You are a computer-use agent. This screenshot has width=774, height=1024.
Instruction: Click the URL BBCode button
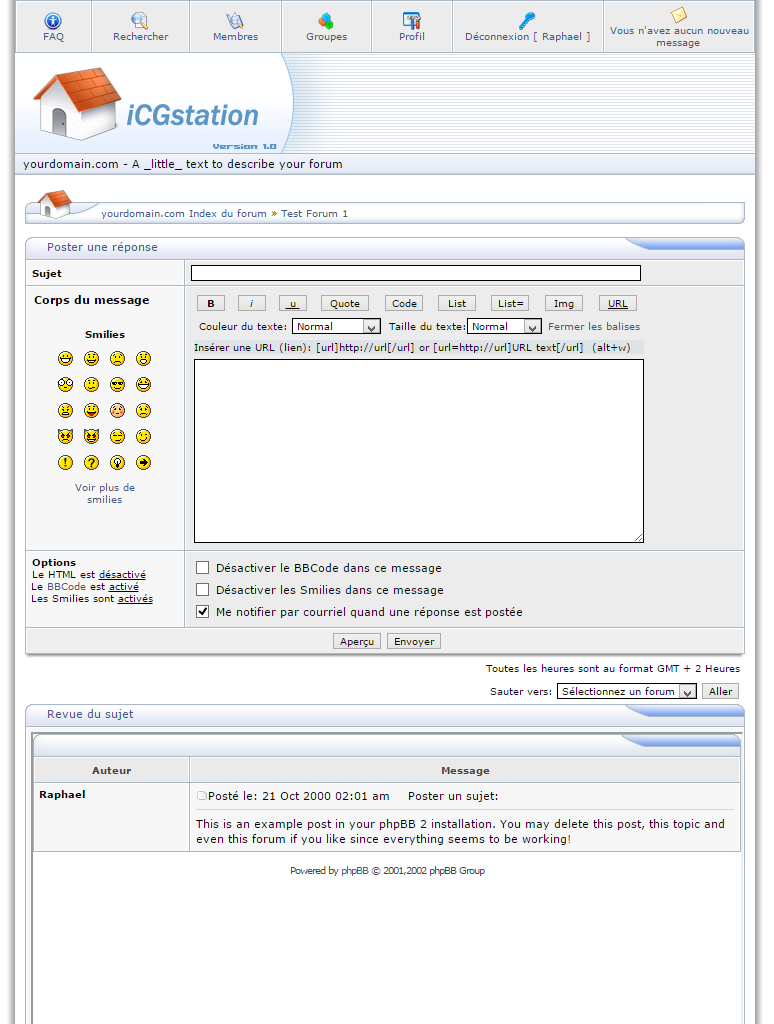pos(618,304)
